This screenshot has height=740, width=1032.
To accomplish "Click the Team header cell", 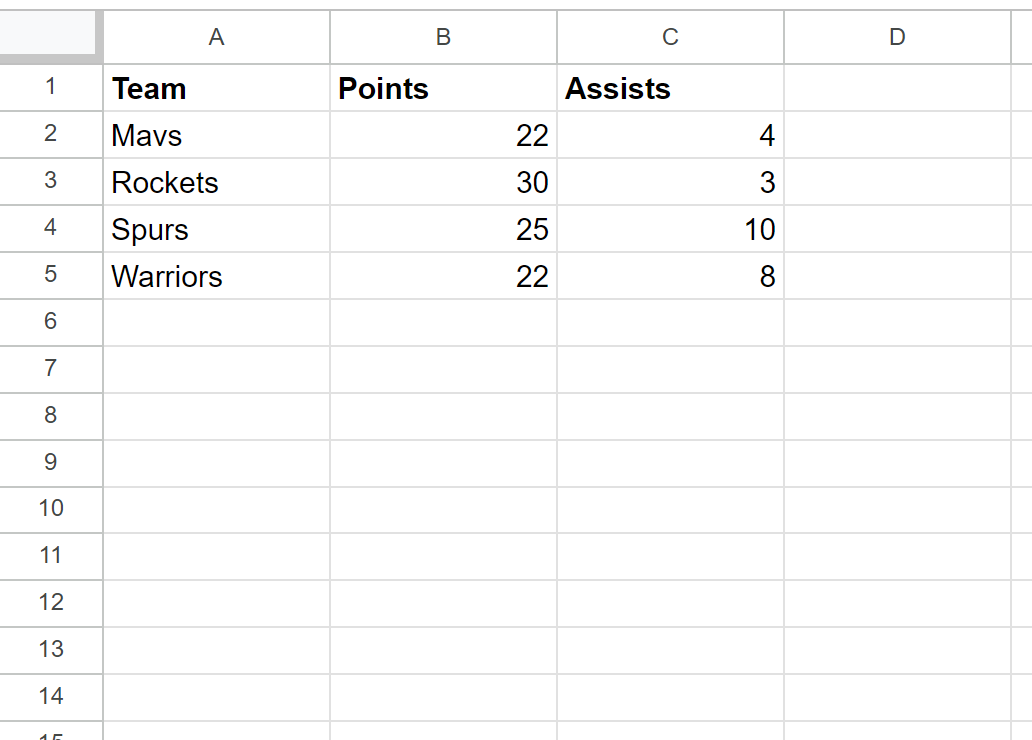I will click(217, 88).
